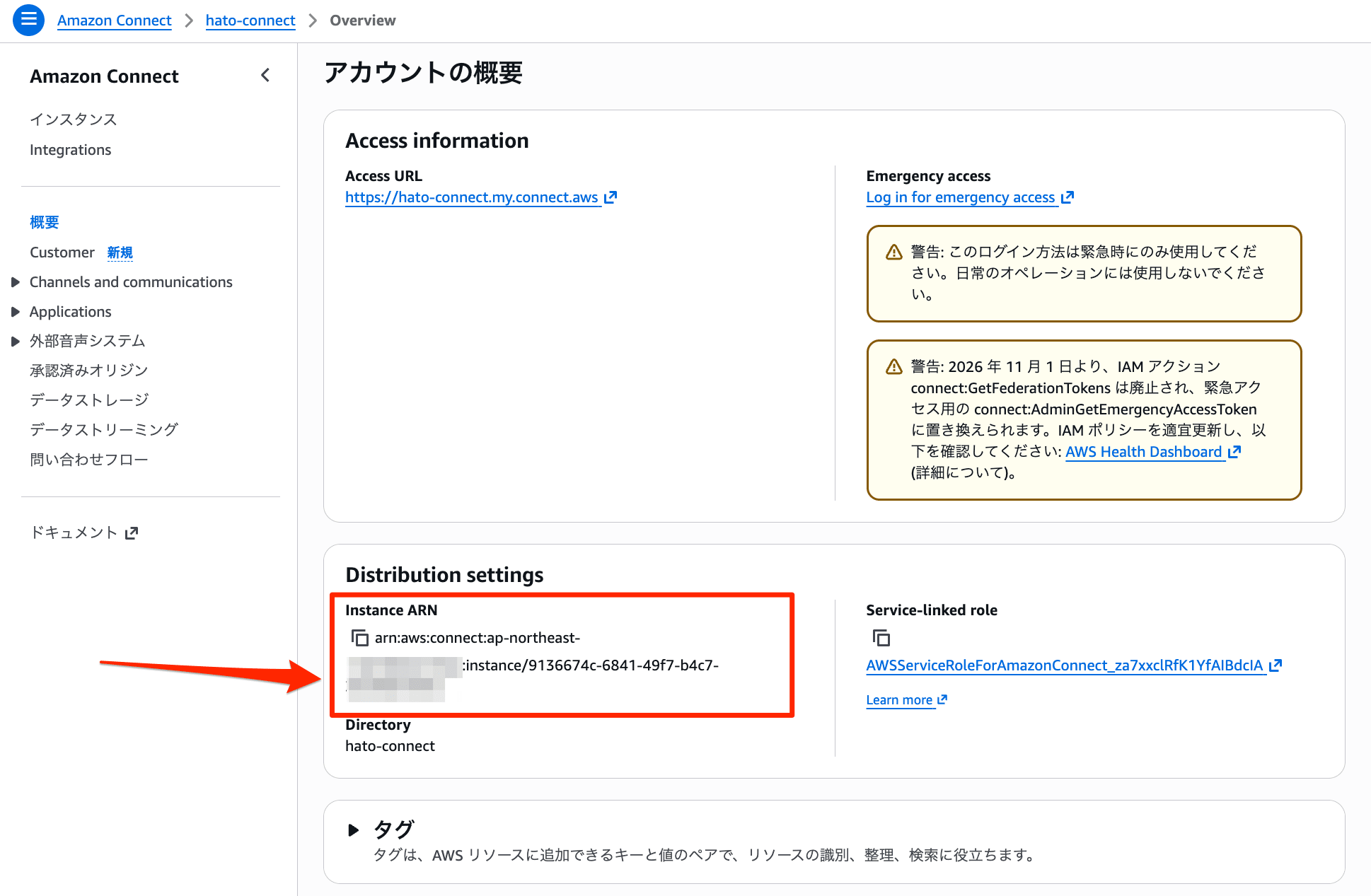
Task: Copy the Instance ARN value
Action: [x=360, y=638]
